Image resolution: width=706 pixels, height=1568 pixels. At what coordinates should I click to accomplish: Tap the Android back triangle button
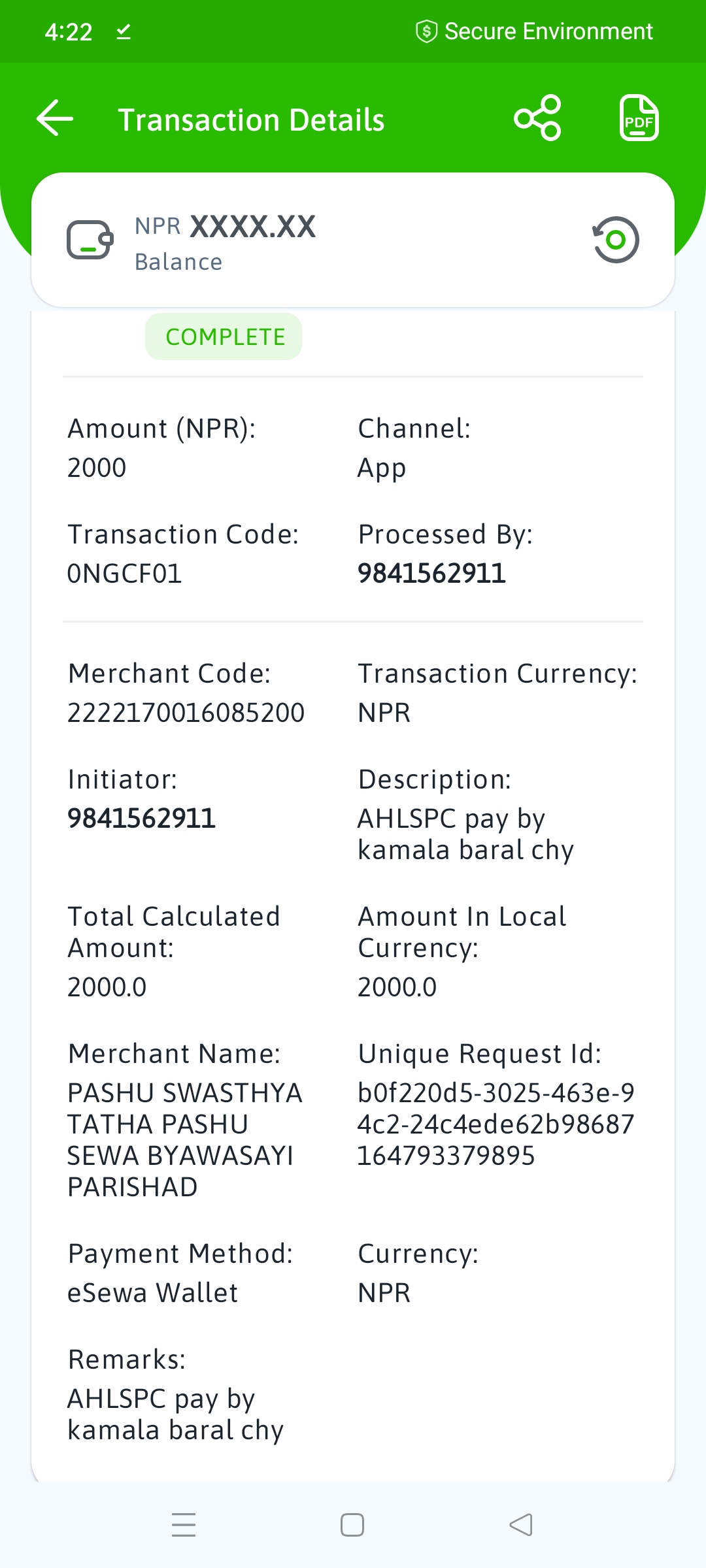(x=521, y=1524)
